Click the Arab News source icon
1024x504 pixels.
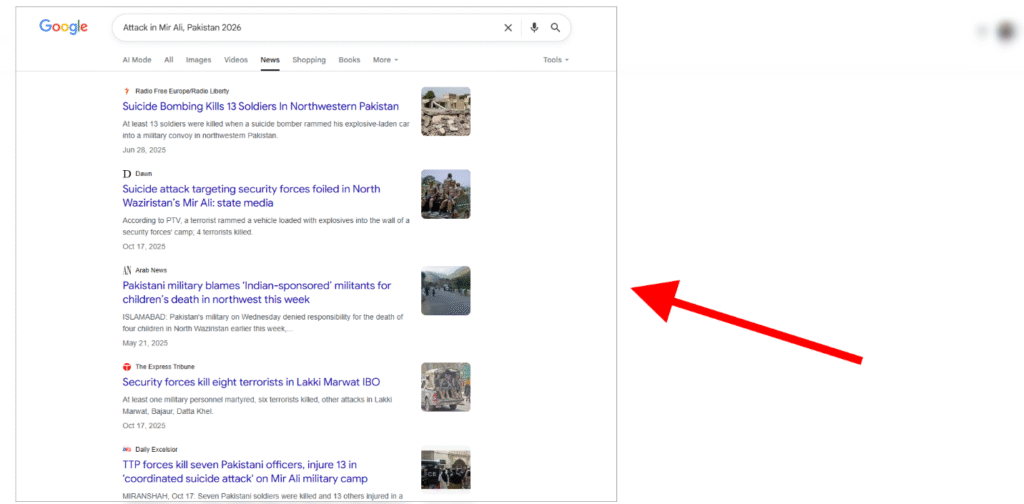coord(127,270)
